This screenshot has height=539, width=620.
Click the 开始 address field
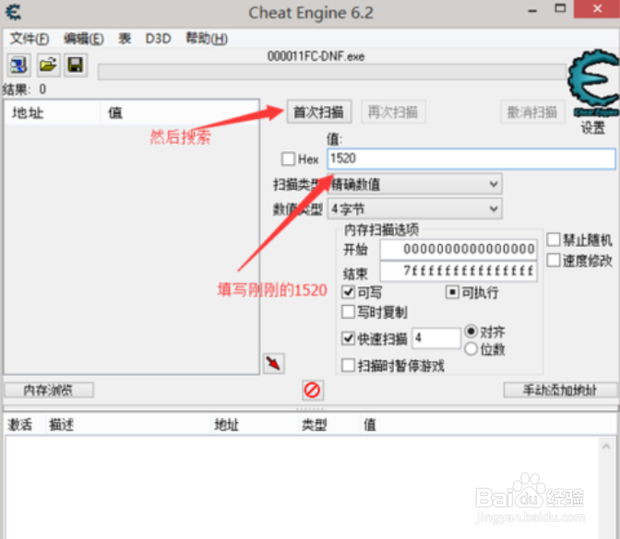(458, 249)
